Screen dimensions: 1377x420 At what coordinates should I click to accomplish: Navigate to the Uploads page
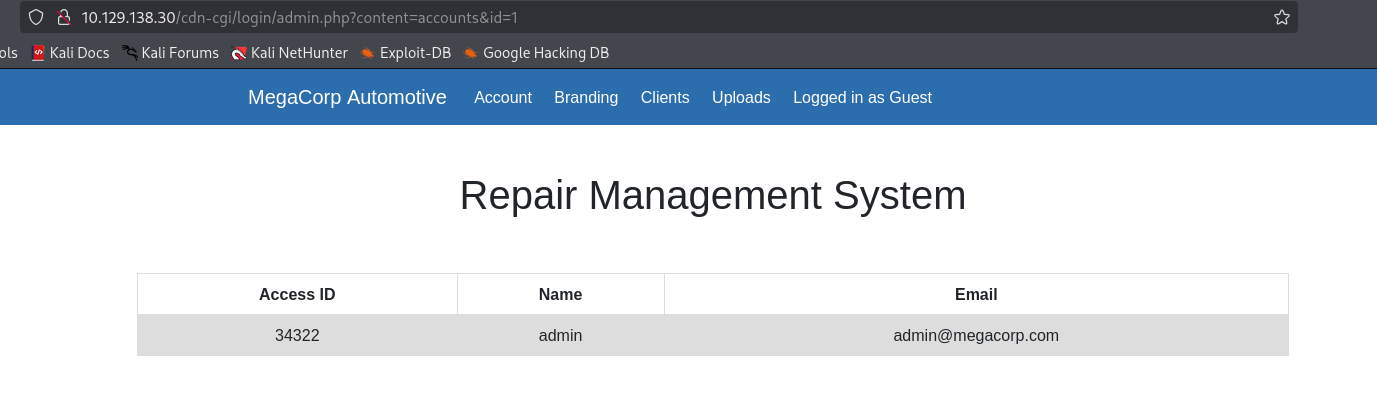pyautogui.click(x=741, y=97)
